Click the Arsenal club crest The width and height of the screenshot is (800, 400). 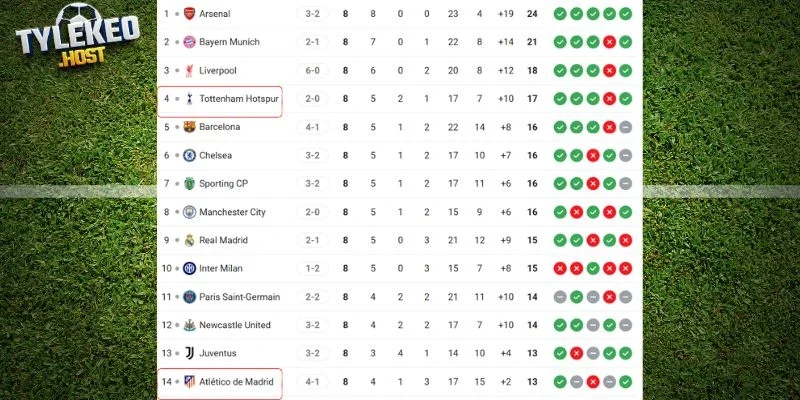(189, 14)
